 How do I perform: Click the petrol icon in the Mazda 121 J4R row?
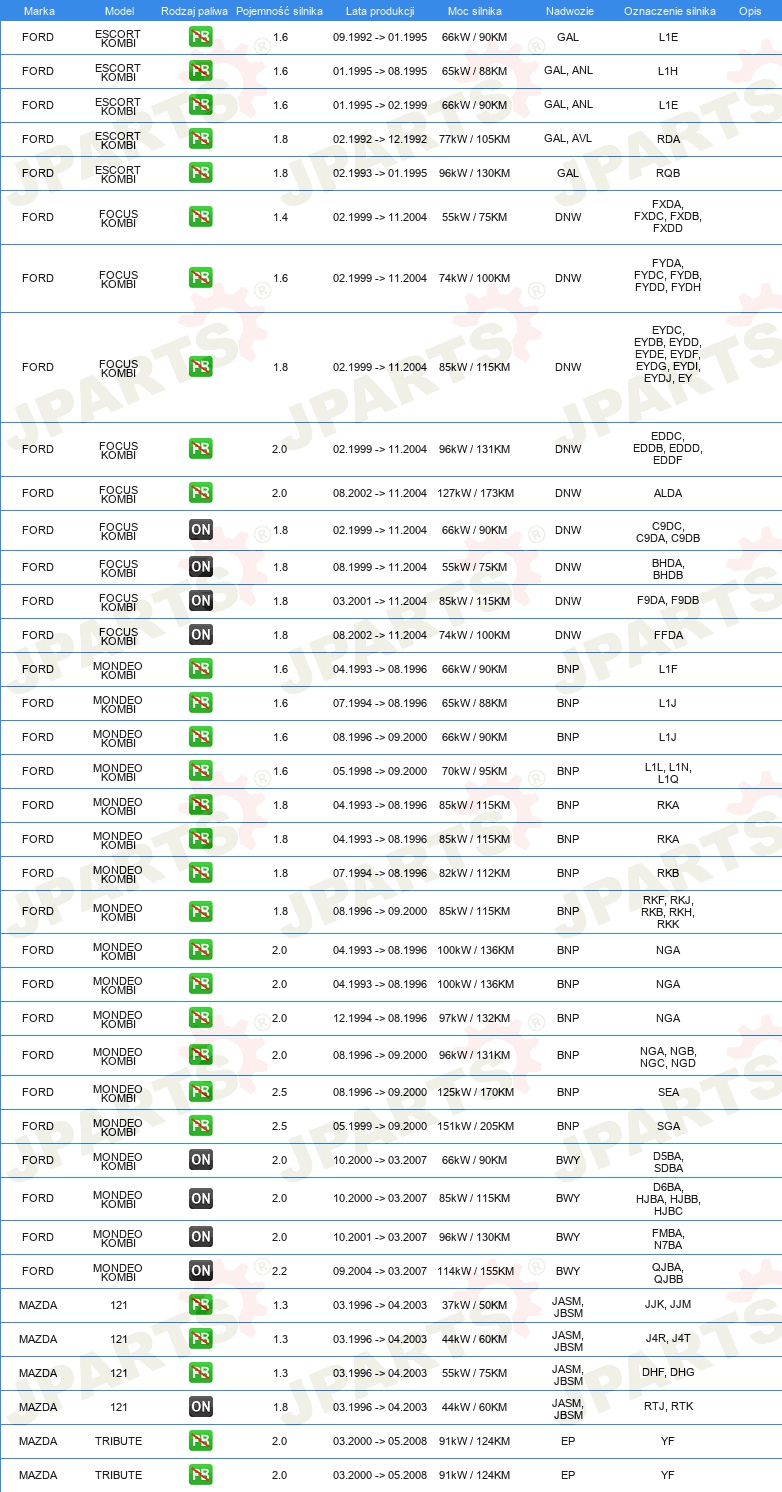pyautogui.click(x=201, y=1339)
